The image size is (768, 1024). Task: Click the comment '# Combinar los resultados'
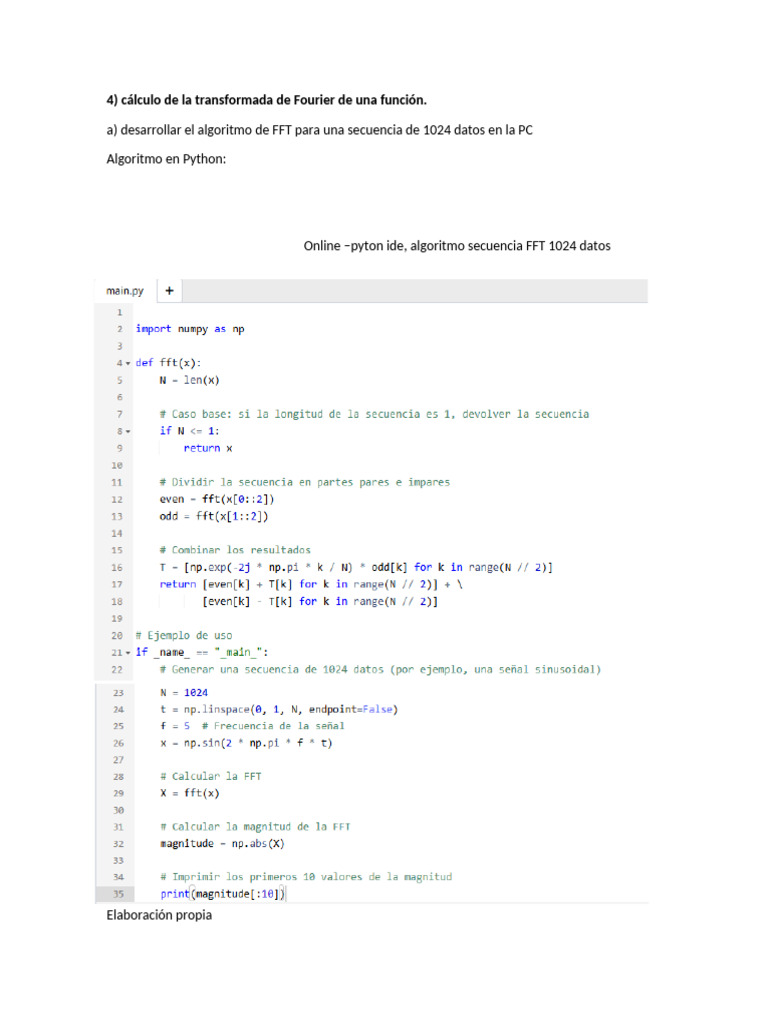pos(235,550)
